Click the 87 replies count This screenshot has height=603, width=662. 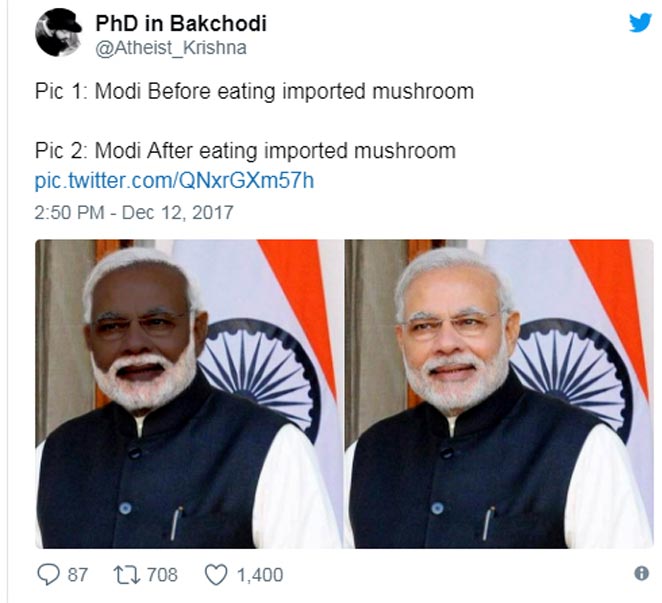[x=78, y=575]
